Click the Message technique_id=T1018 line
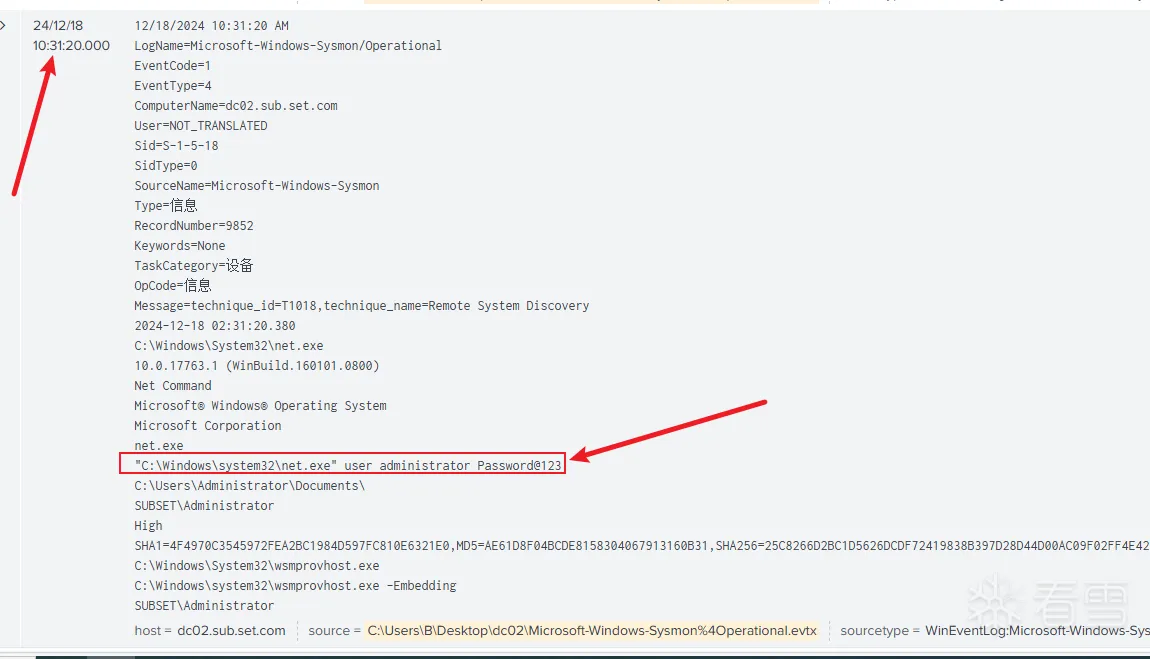 coord(362,306)
